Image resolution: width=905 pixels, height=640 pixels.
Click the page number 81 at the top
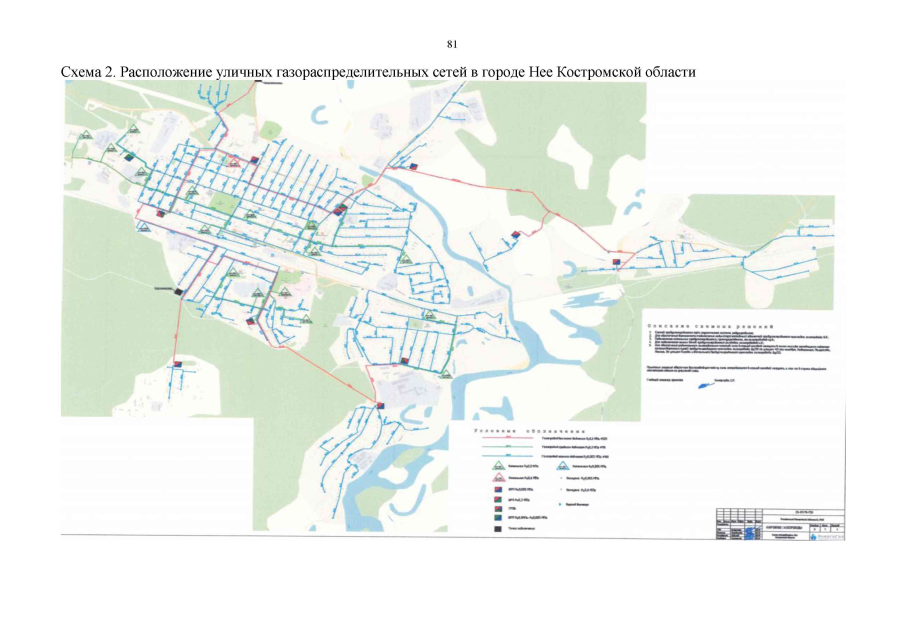pyautogui.click(x=452, y=44)
